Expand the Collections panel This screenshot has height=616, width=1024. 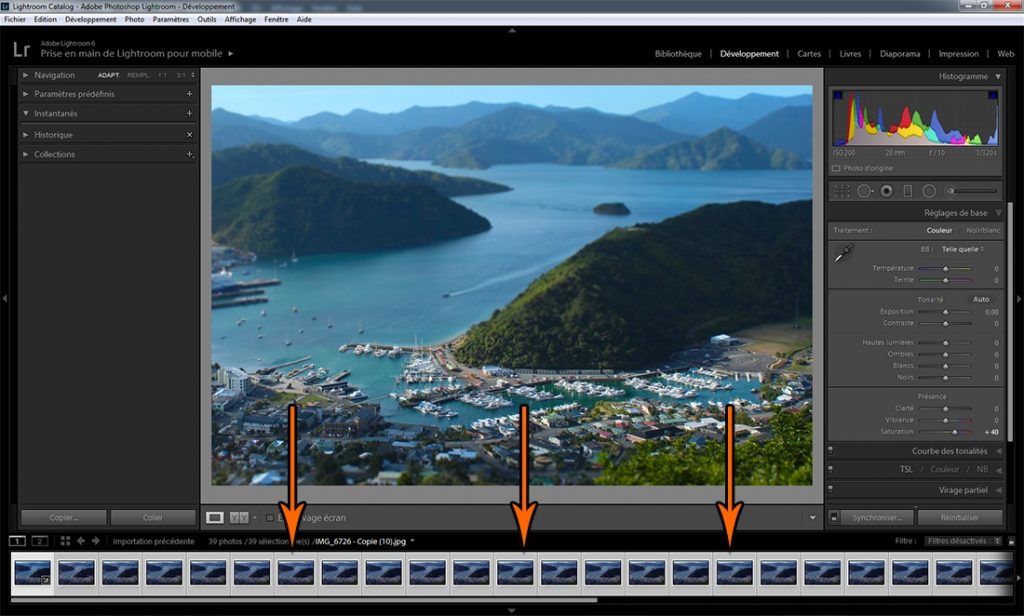click(x=26, y=154)
